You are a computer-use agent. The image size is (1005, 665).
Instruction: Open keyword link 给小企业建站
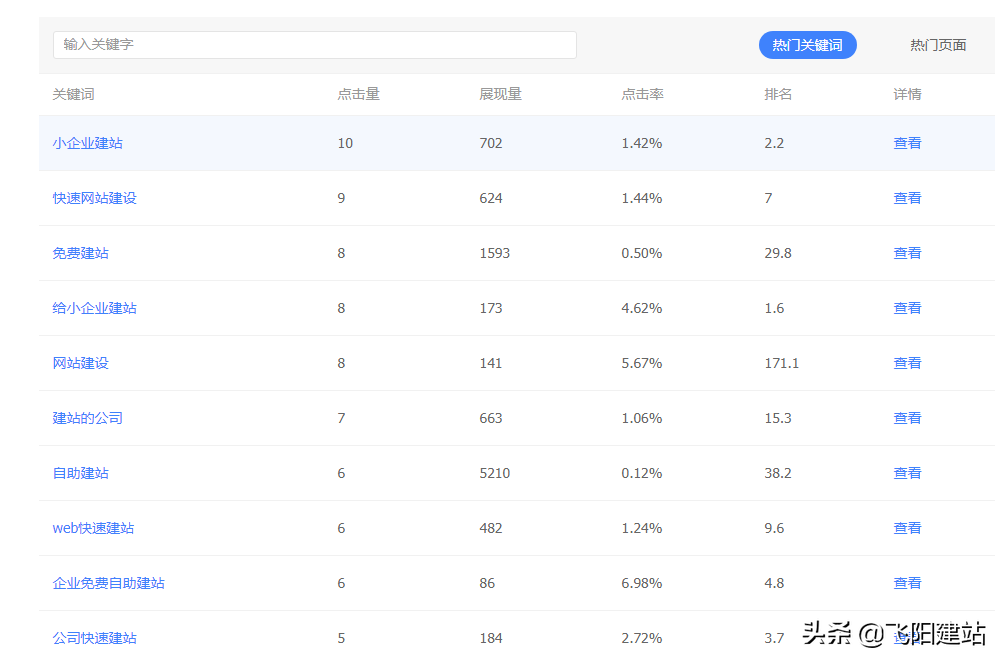tap(95, 308)
